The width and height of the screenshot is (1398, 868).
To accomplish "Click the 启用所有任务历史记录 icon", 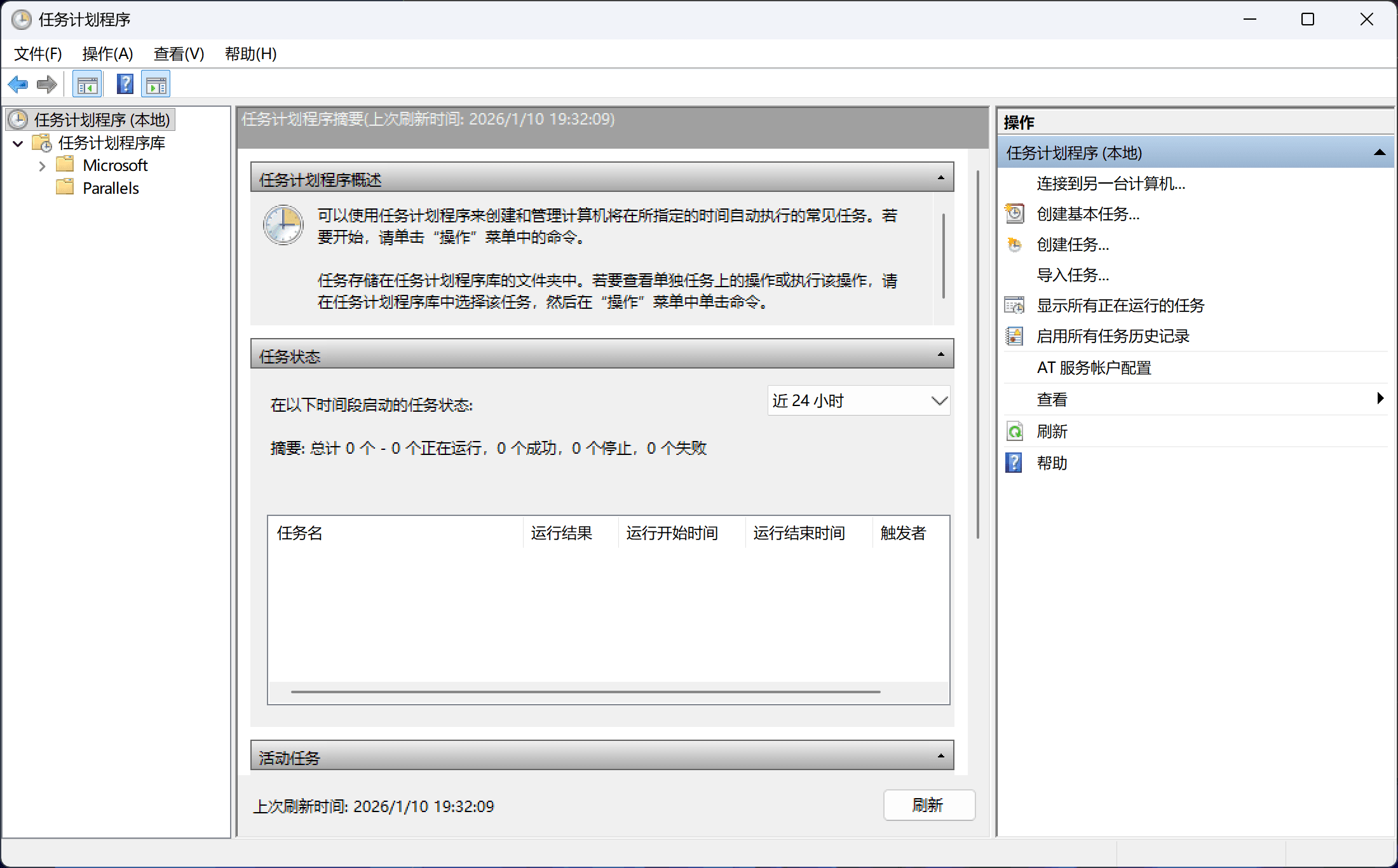I will [1015, 336].
